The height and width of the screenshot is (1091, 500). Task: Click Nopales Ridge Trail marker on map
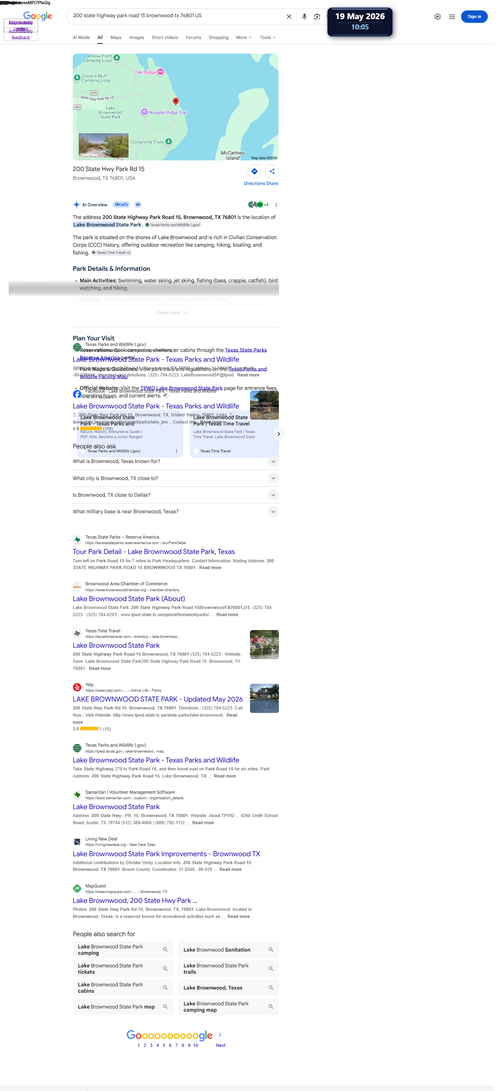point(145,112)
